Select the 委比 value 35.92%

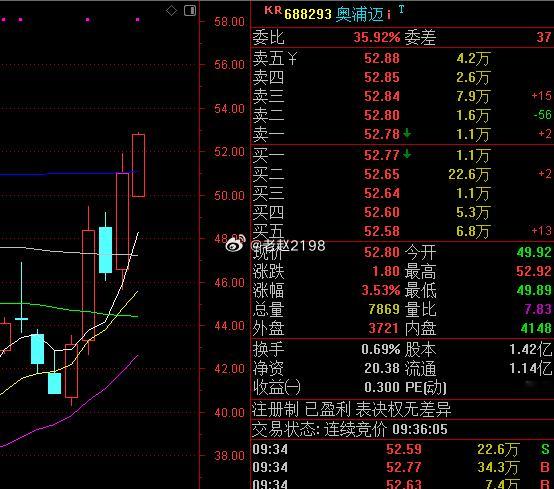point(377,37)
